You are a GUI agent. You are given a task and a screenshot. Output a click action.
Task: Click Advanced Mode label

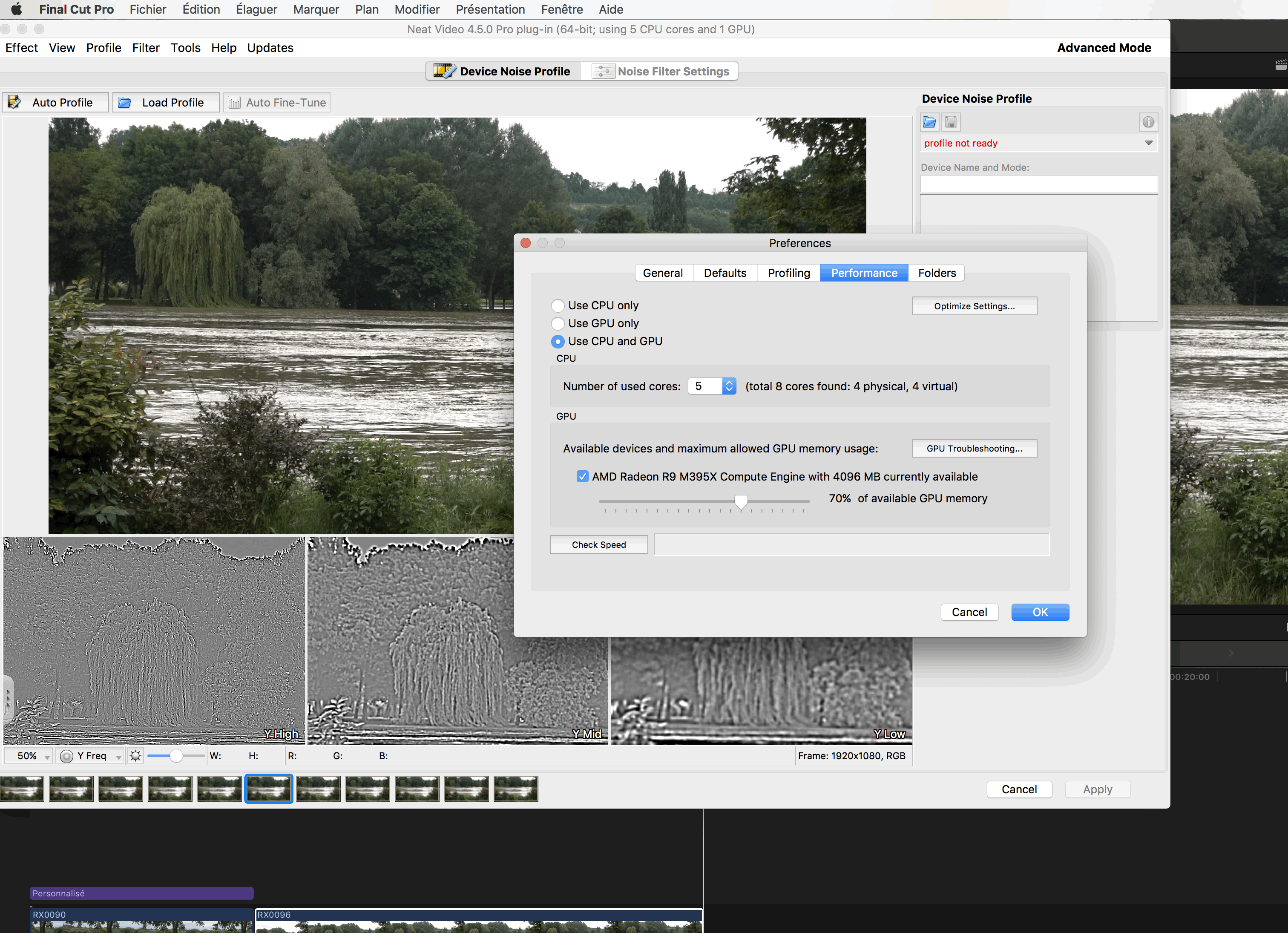1104,48
